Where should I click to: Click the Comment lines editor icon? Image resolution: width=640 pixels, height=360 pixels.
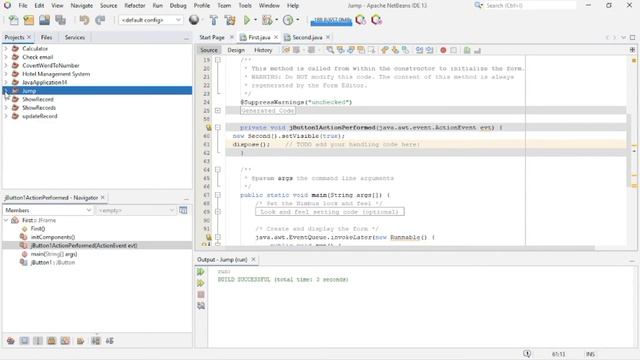(467, 50)
